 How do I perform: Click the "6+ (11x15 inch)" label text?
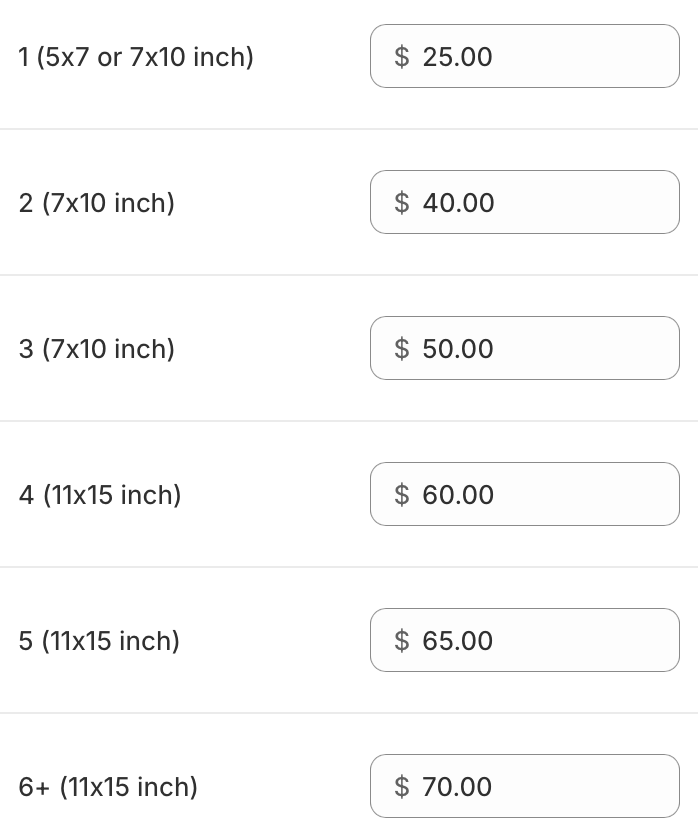coord(108,787)
